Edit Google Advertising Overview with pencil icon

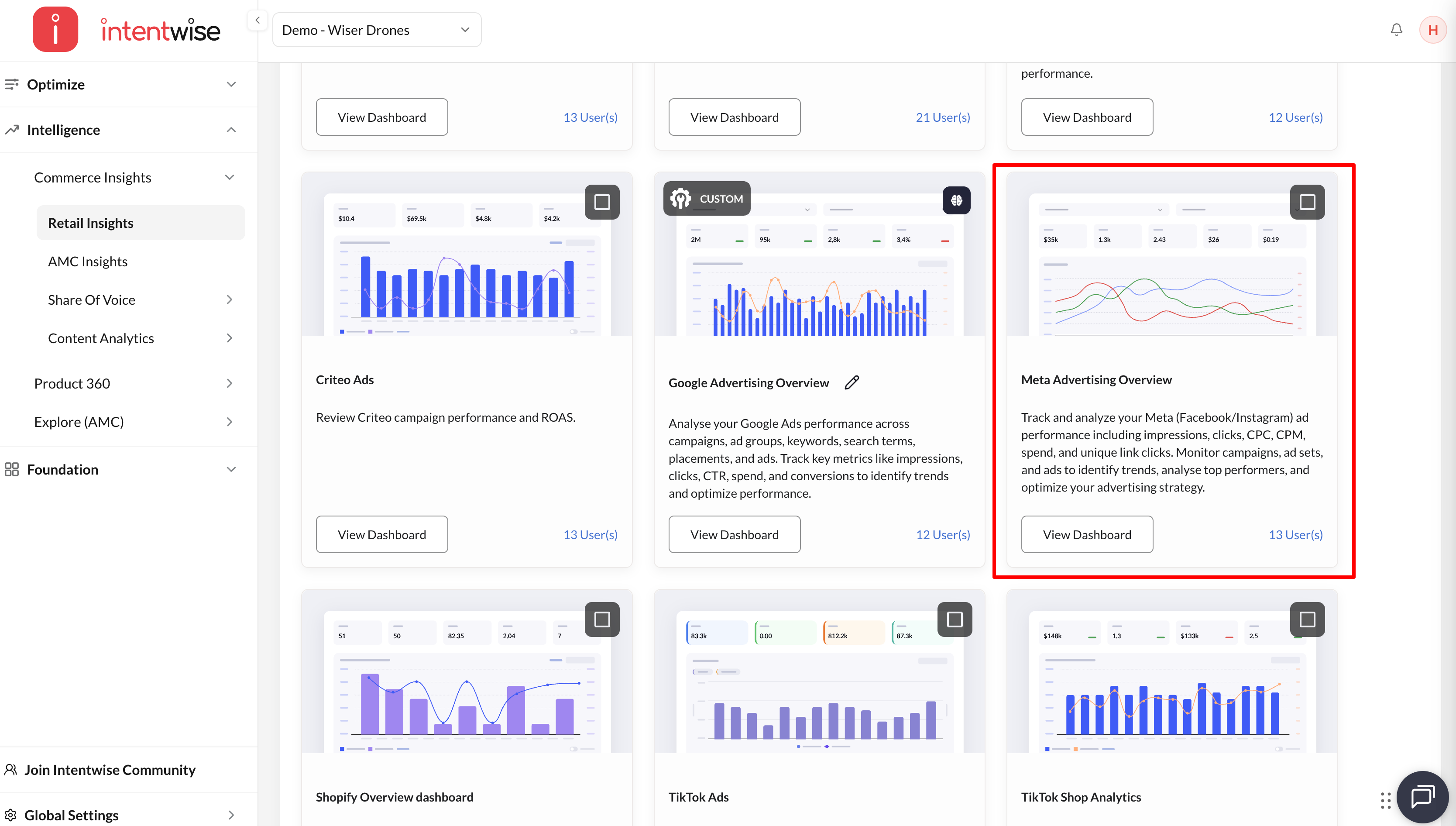[x=852, y=383]
